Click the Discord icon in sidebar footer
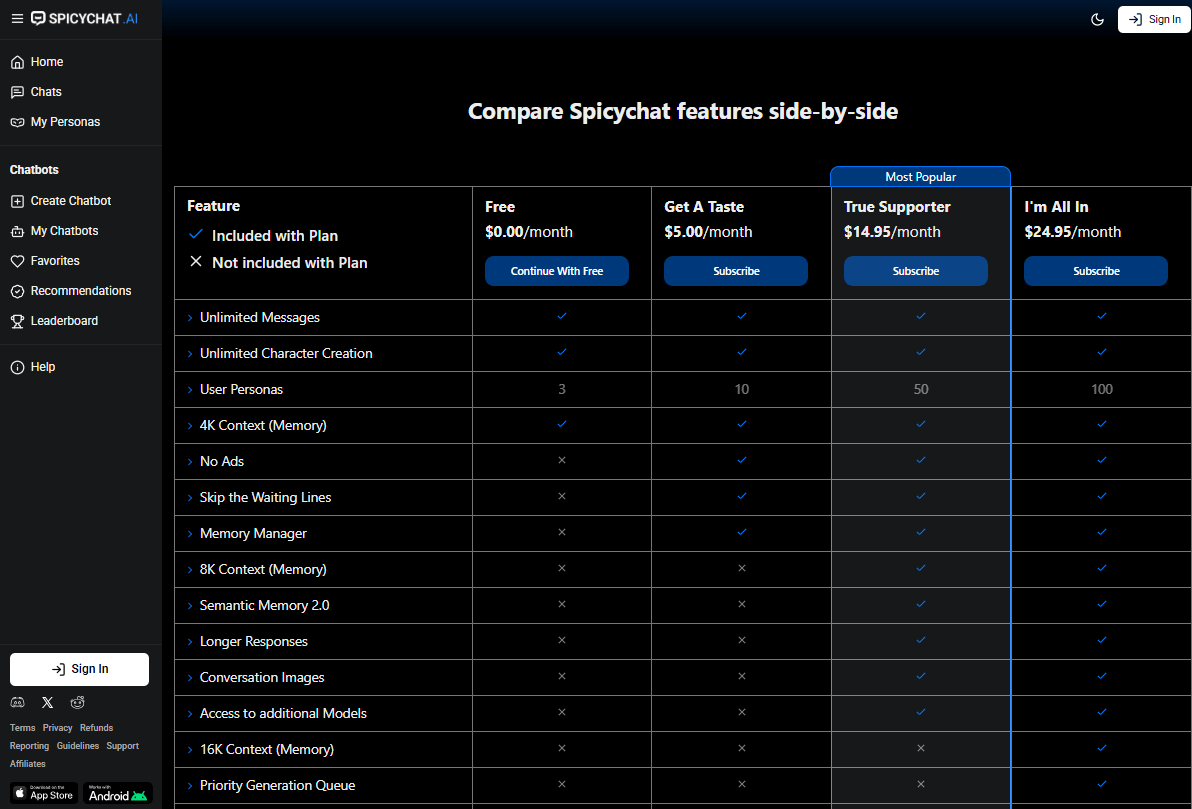 [x=17, y=703]
